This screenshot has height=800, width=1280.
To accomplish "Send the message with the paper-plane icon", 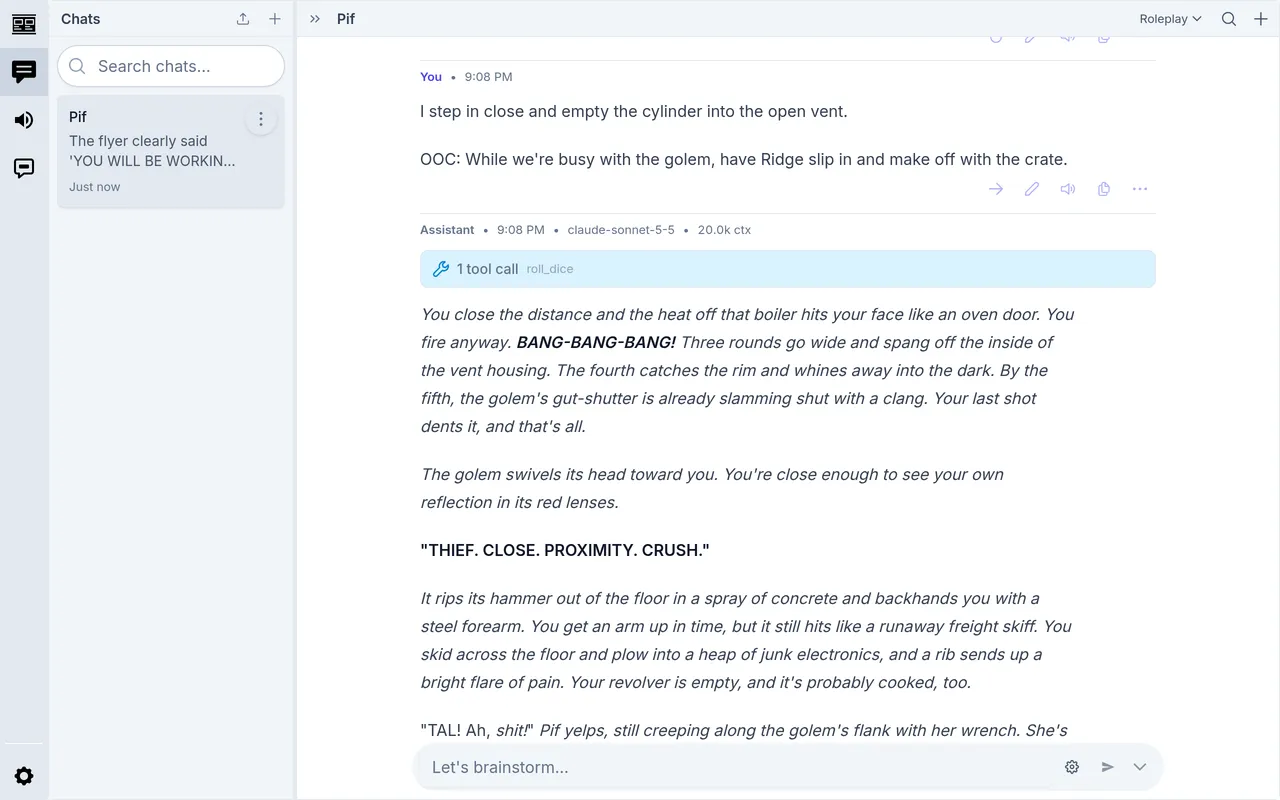I will point(1108,767).
